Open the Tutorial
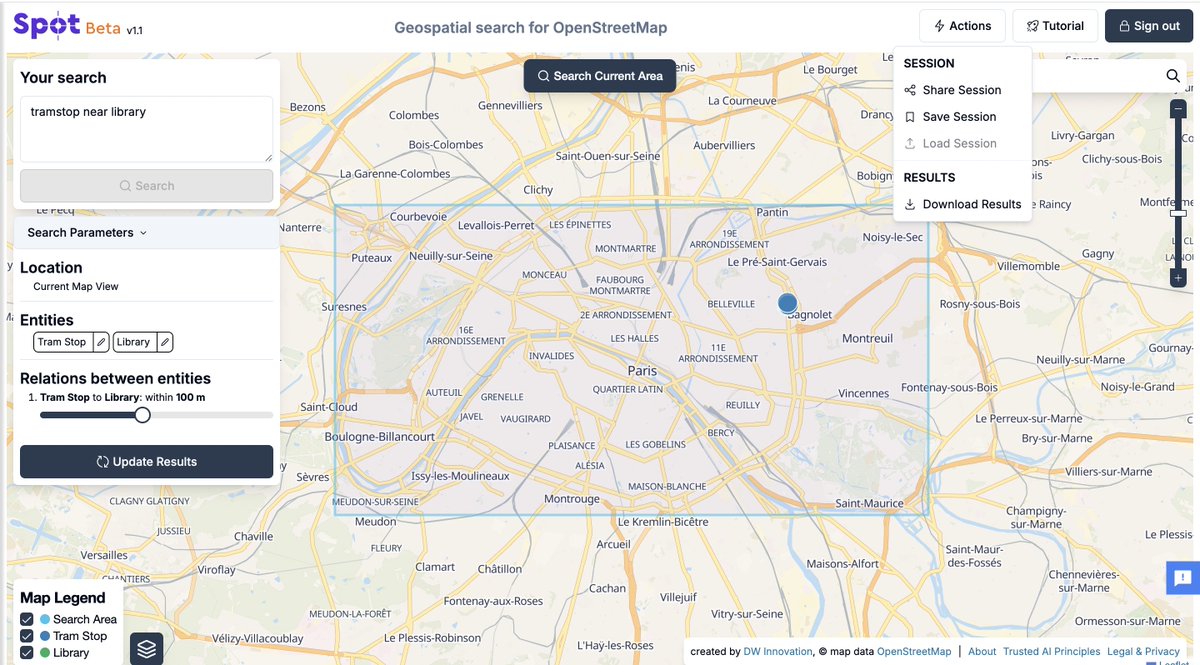Image resolution: width=1200 pixels, height=665 pixels. (1055, 26)
